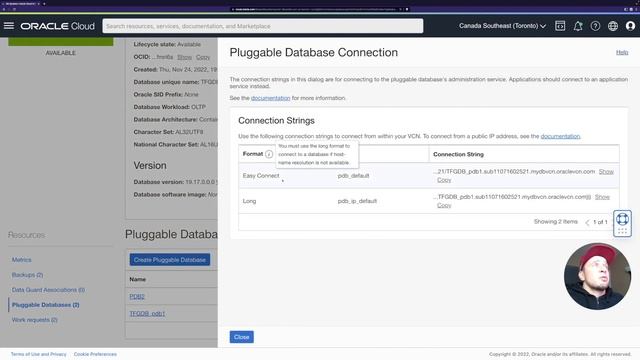The height and width of the screenshot is (360, 640).
Task: Click the pdb_ip_default name cell
Action: point(357,201)
